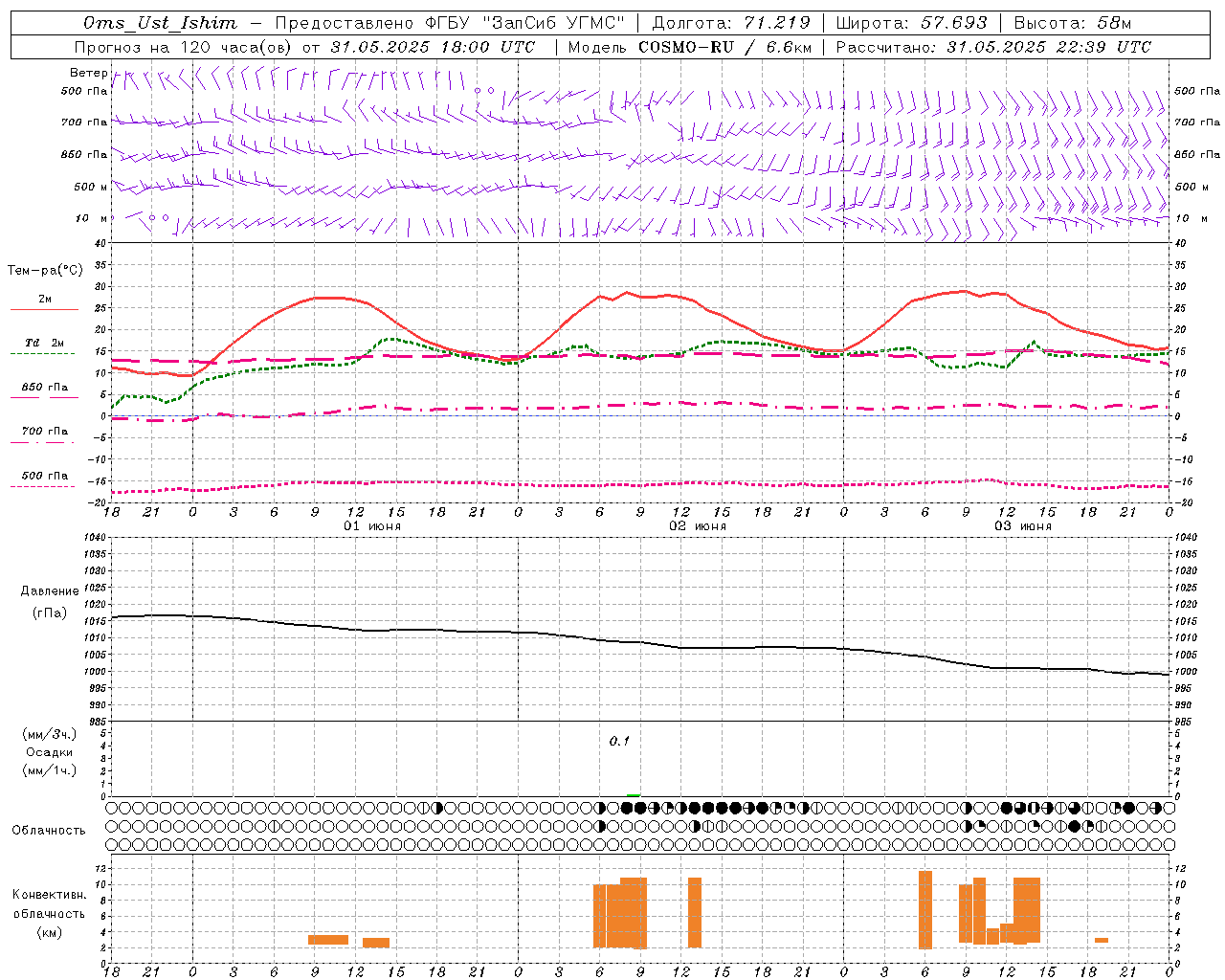The image size is (1225, 980).
Task: Click the tallest orange bar on 03 июня
Action: point(925,909)
